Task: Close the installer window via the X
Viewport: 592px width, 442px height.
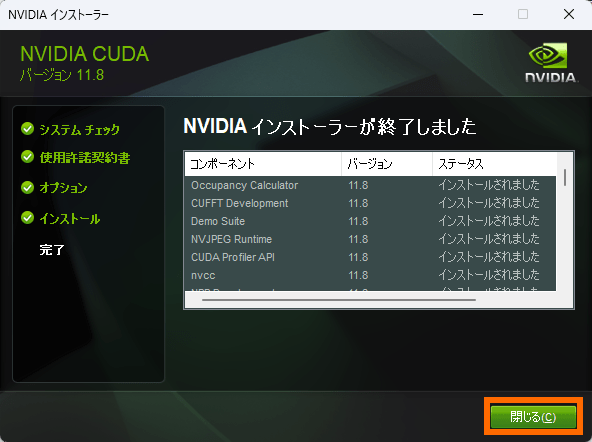Action: pyautogui.click(x=569, y=14)
